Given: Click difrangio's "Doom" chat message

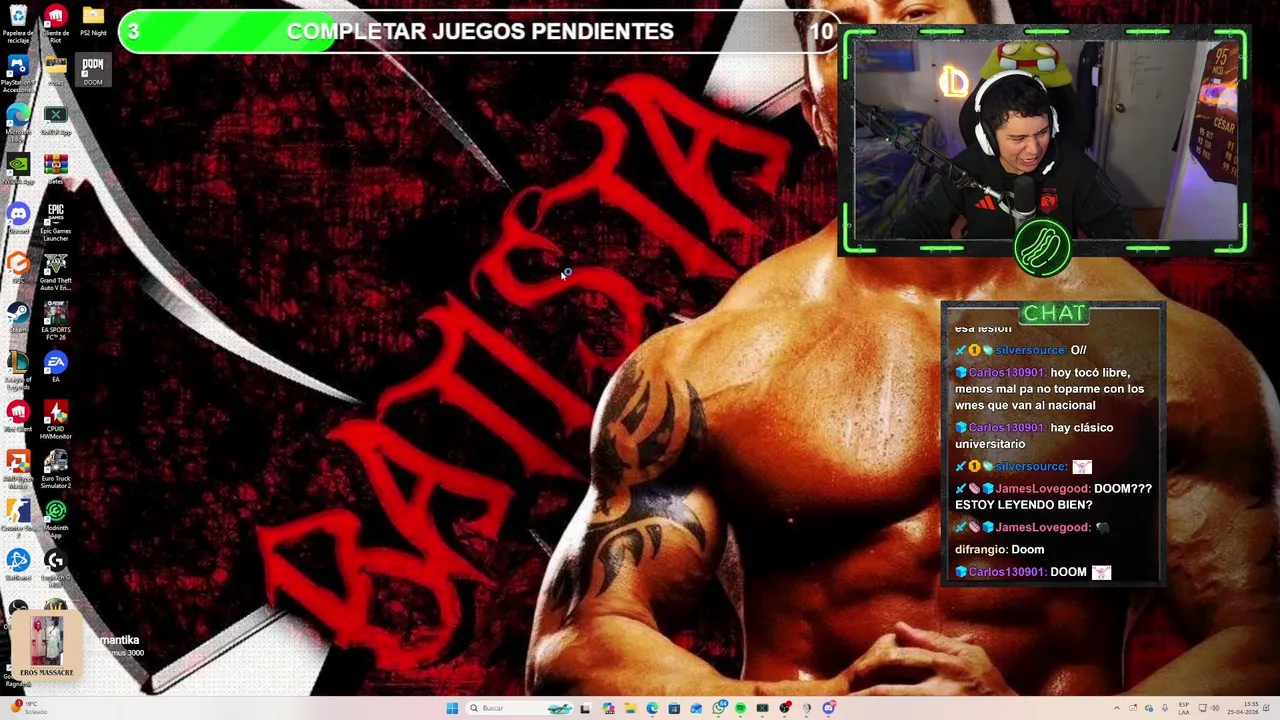Looking at the screenshot, I should [x=999, y=549].
